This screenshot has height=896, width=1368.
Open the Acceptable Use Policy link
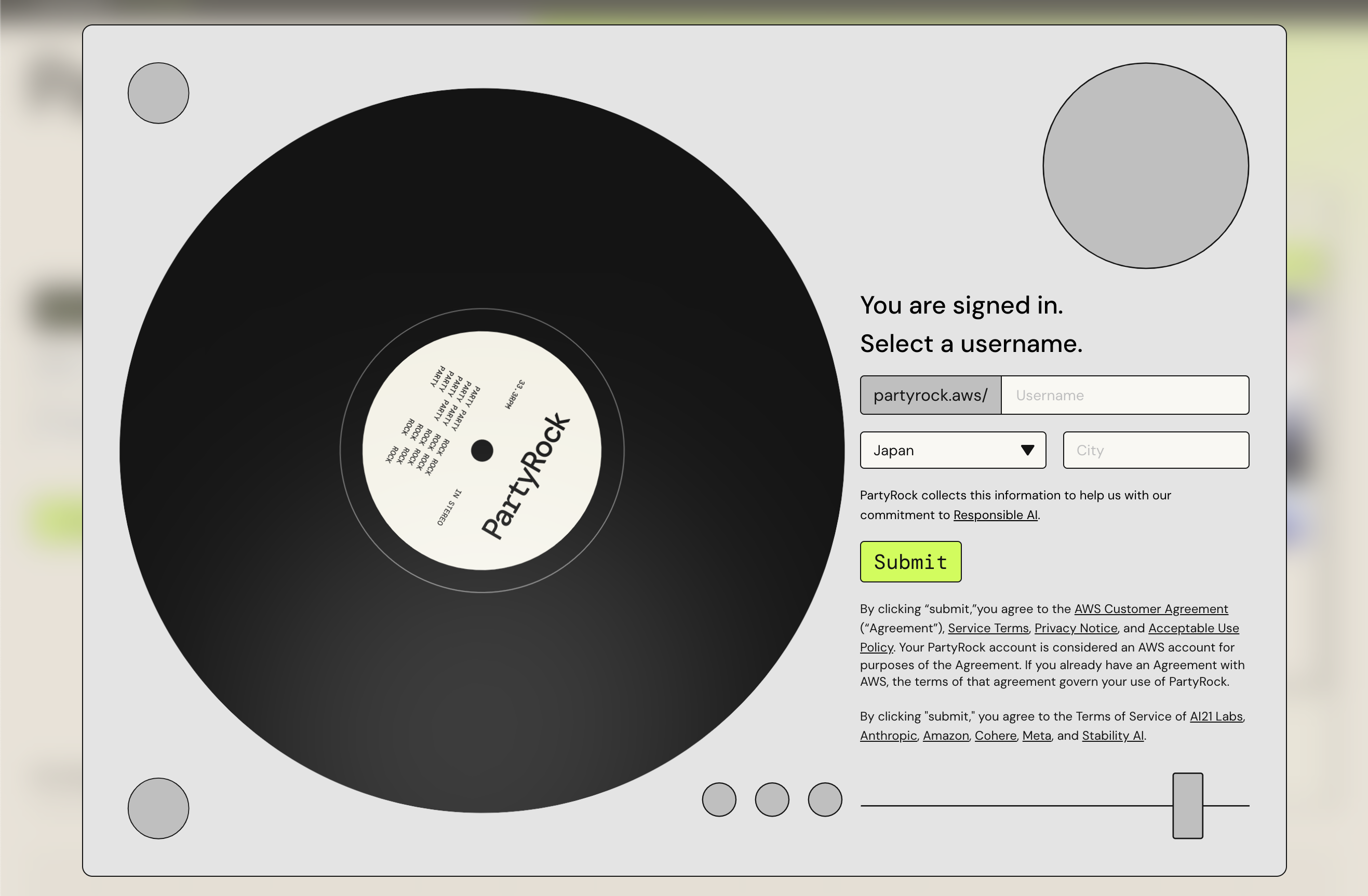(1193, 628)
